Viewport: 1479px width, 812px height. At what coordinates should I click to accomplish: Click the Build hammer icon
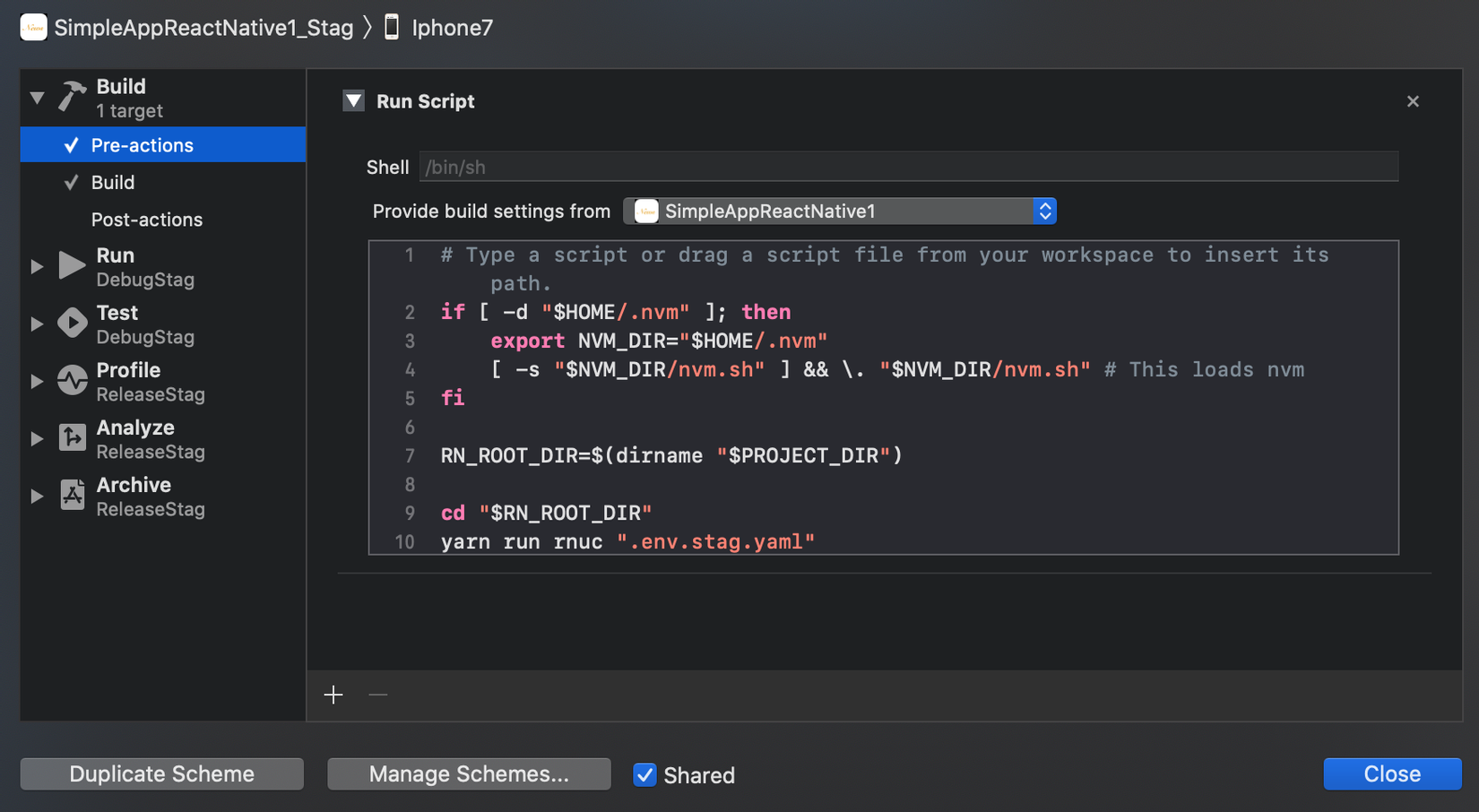[73, 96]
